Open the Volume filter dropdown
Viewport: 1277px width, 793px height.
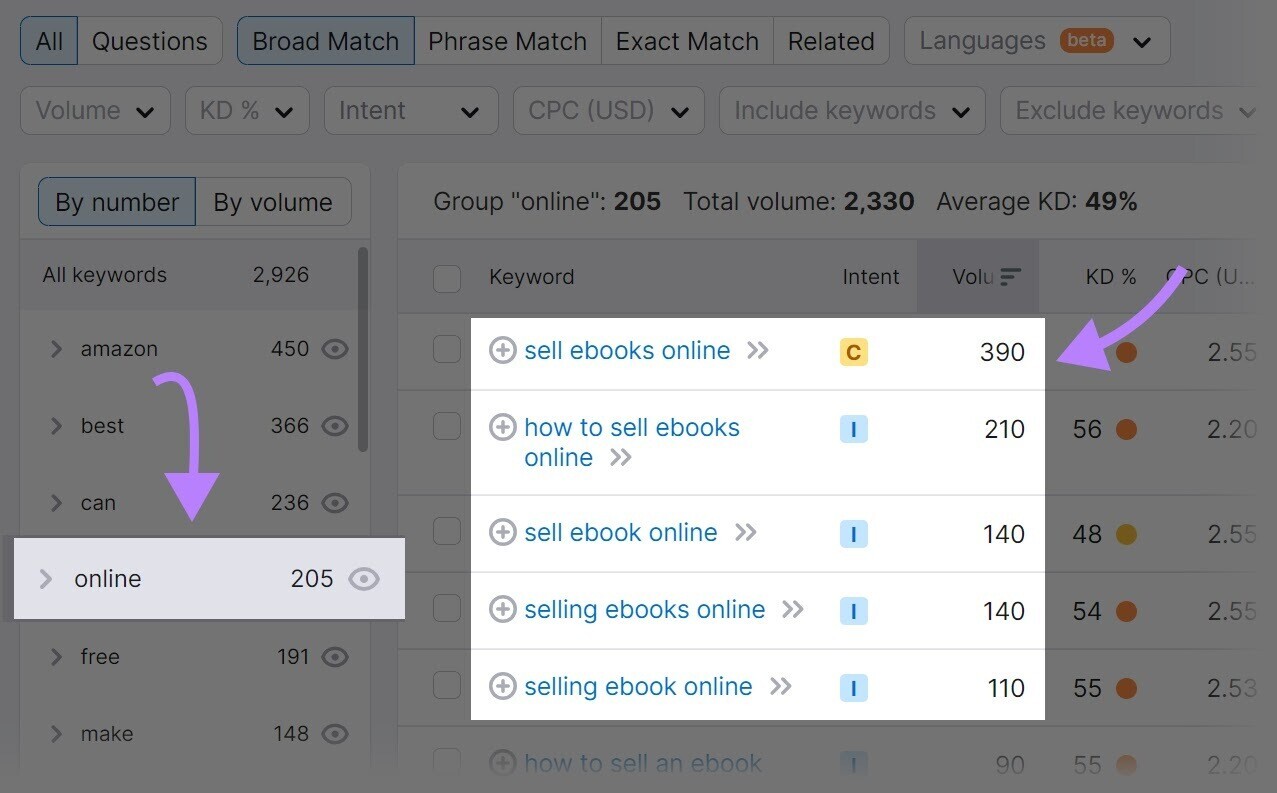[95, 110]
